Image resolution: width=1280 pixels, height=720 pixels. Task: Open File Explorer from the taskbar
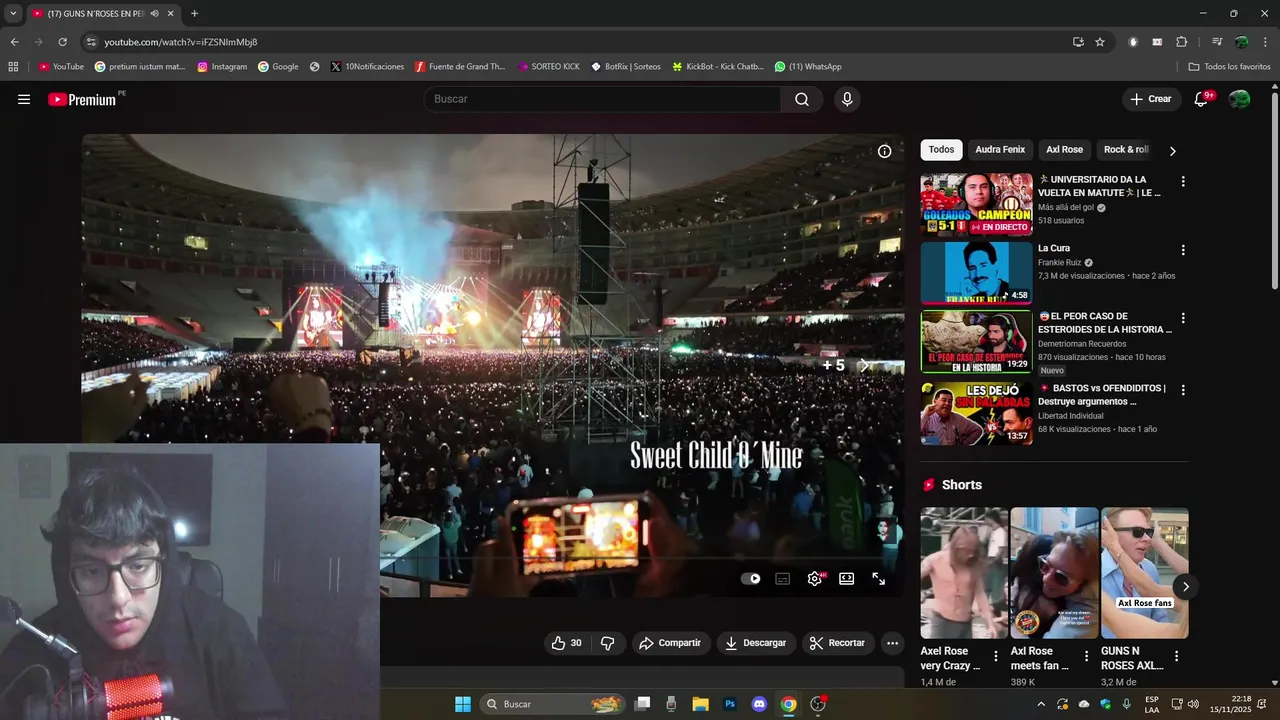pos(700,704)
